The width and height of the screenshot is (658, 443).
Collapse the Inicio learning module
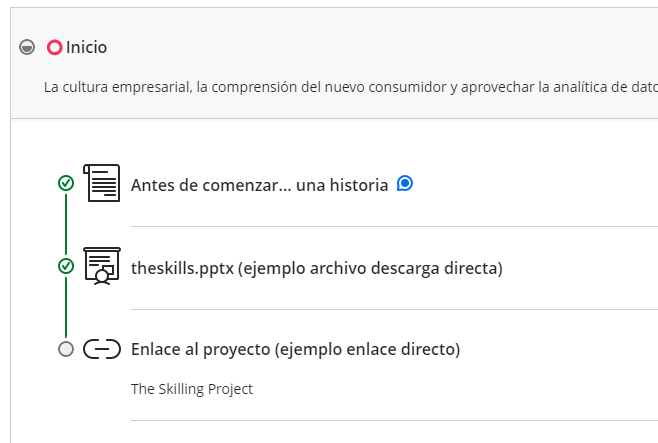pos(27,47)
